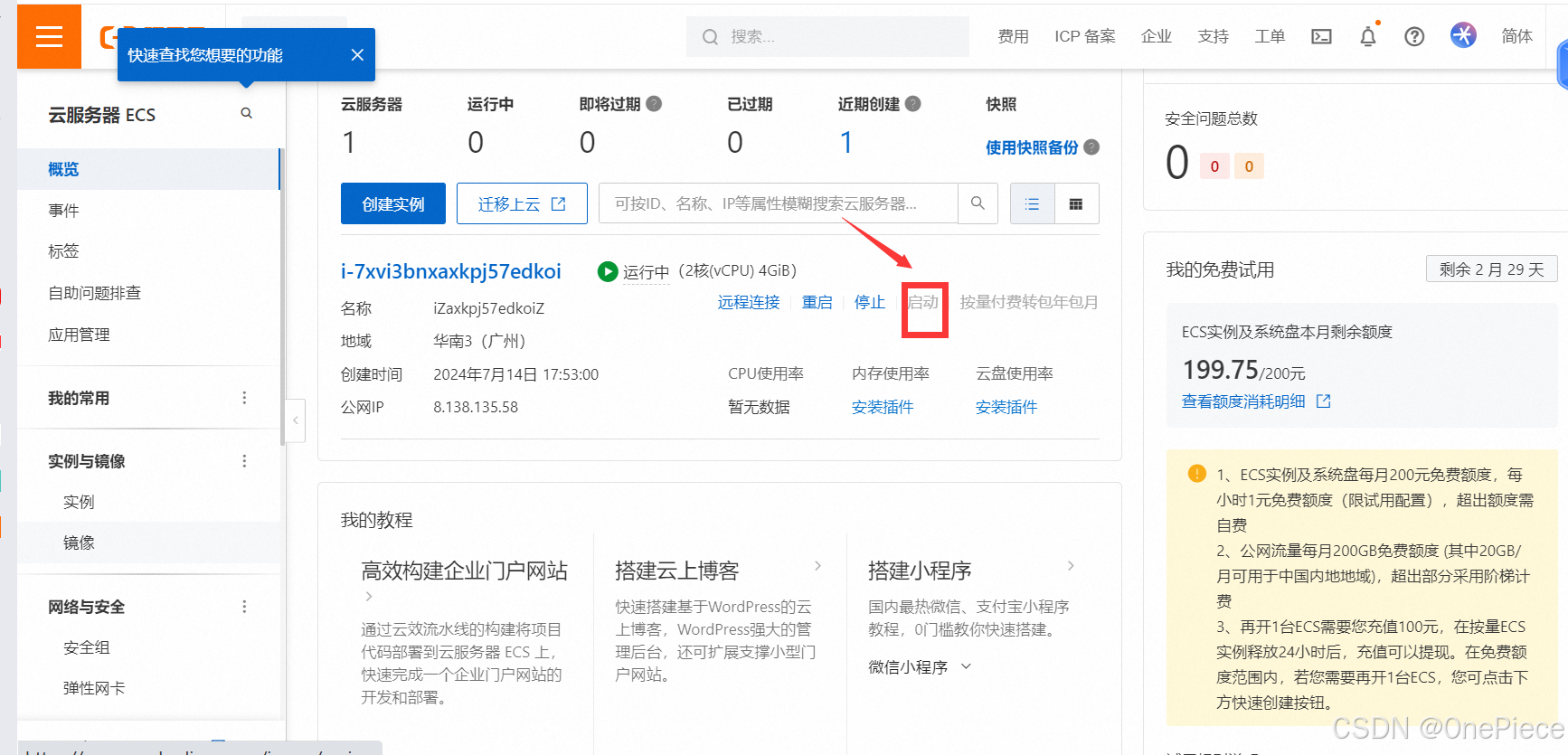Open the notifications bell
Viewport: 1568px width, 755px height.
pos(1368,36)
